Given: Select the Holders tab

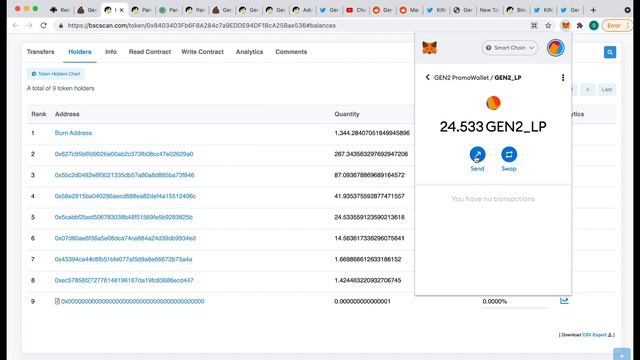Looking at the screenshot, I should point(80,52).
